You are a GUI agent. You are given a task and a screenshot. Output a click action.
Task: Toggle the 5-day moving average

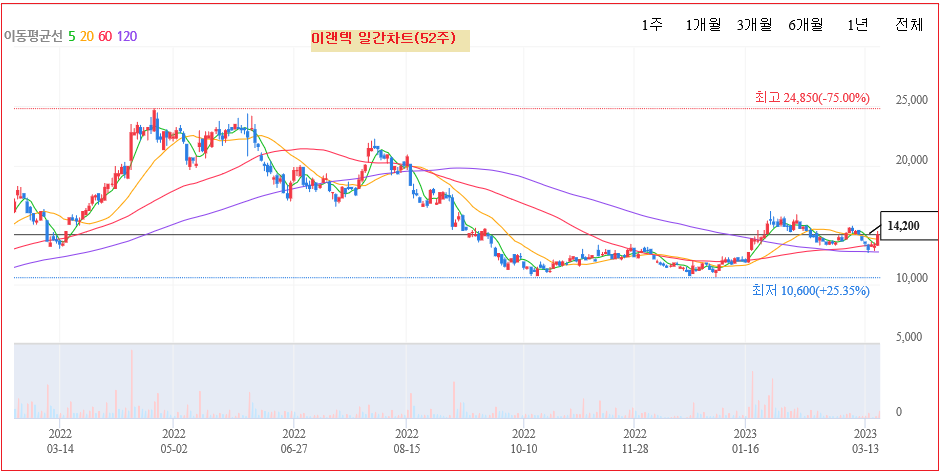pos(72,36)
